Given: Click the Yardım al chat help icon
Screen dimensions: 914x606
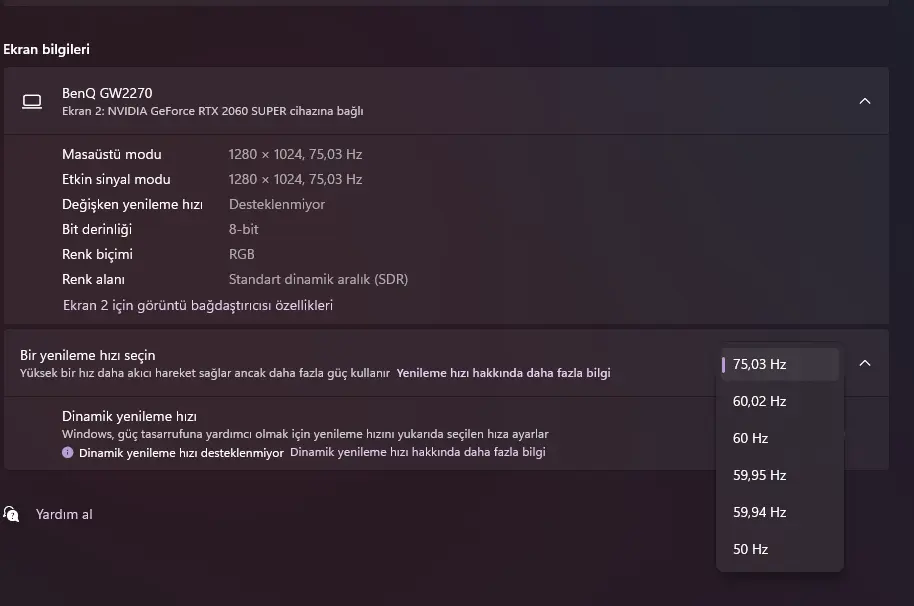Looking at the screenshot, I should (11, 514).
